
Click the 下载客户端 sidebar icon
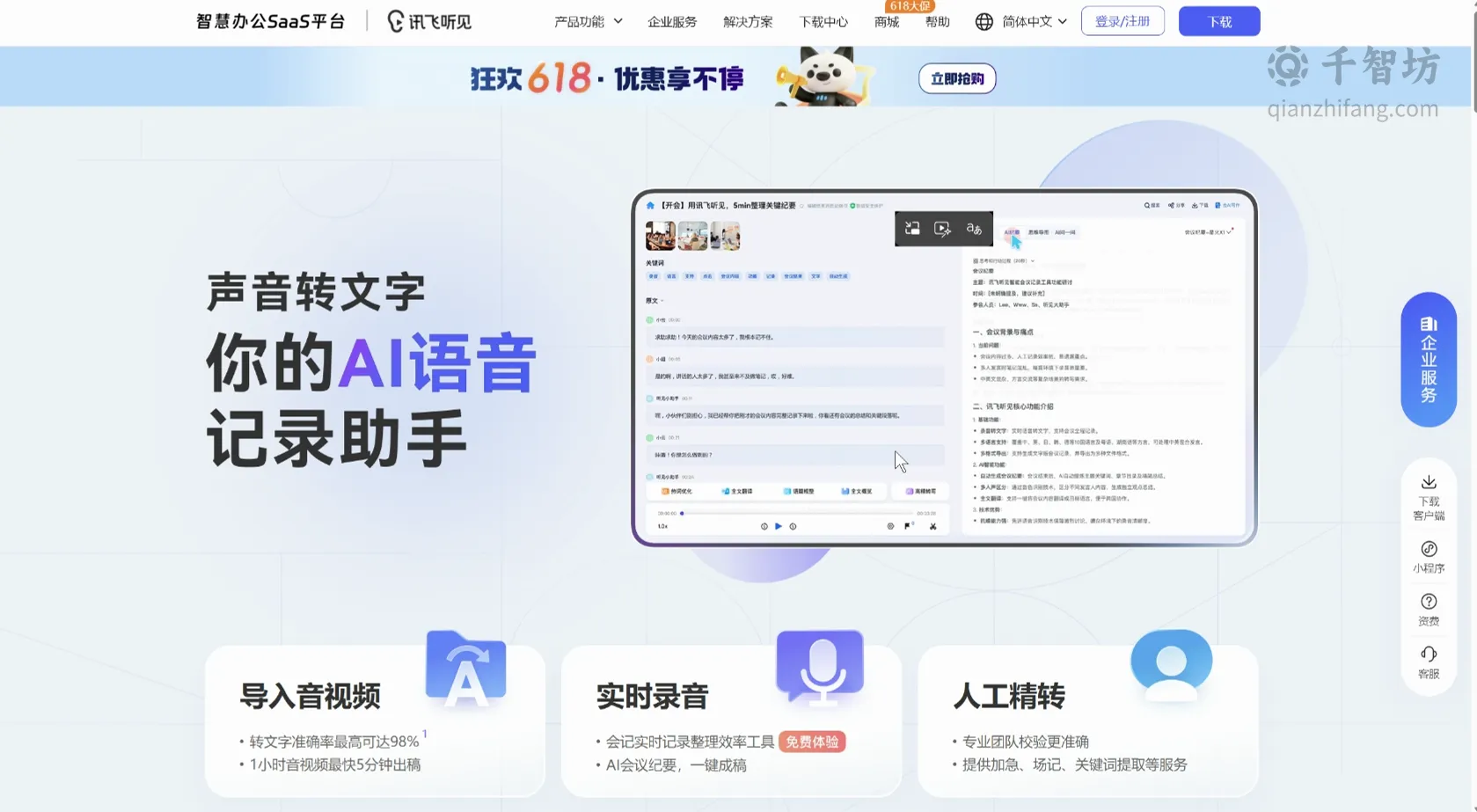pyautogui.click(x=1429, y=498)
